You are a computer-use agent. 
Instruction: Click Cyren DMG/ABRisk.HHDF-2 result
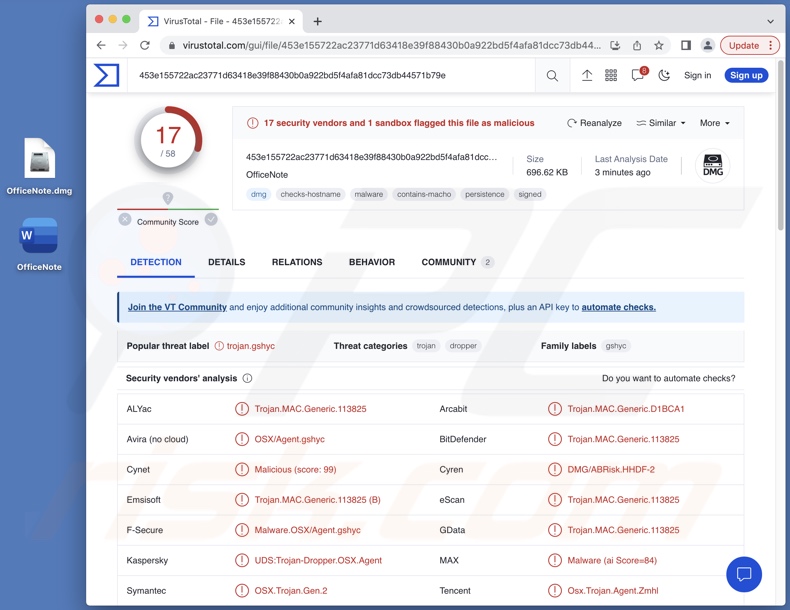[611, 469]
